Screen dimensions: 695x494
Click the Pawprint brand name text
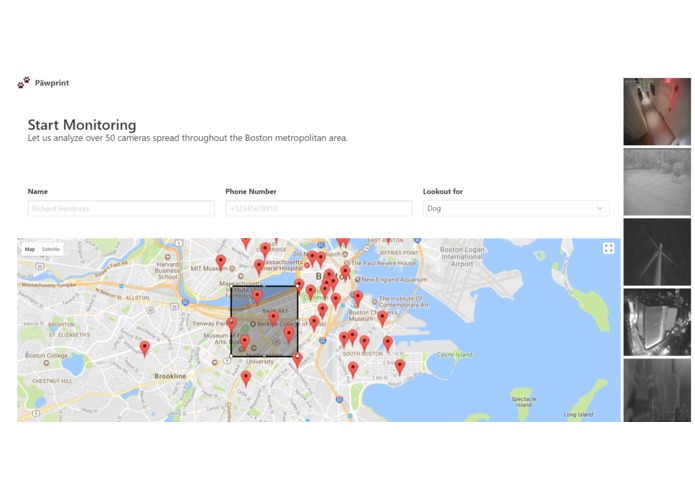pyautogui.click(x=52, y=83)
